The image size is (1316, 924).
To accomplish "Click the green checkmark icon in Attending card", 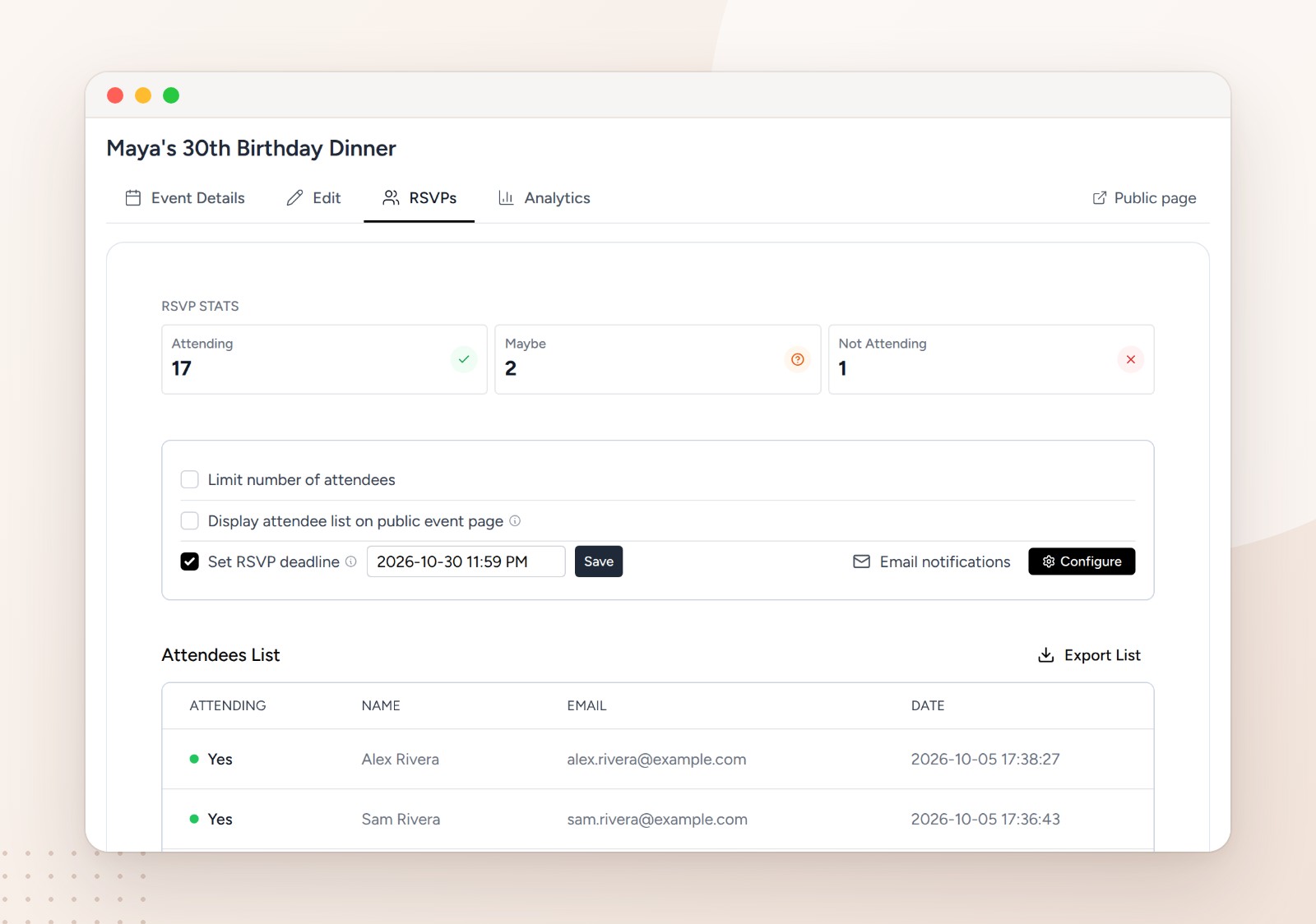I will (464, 359).
